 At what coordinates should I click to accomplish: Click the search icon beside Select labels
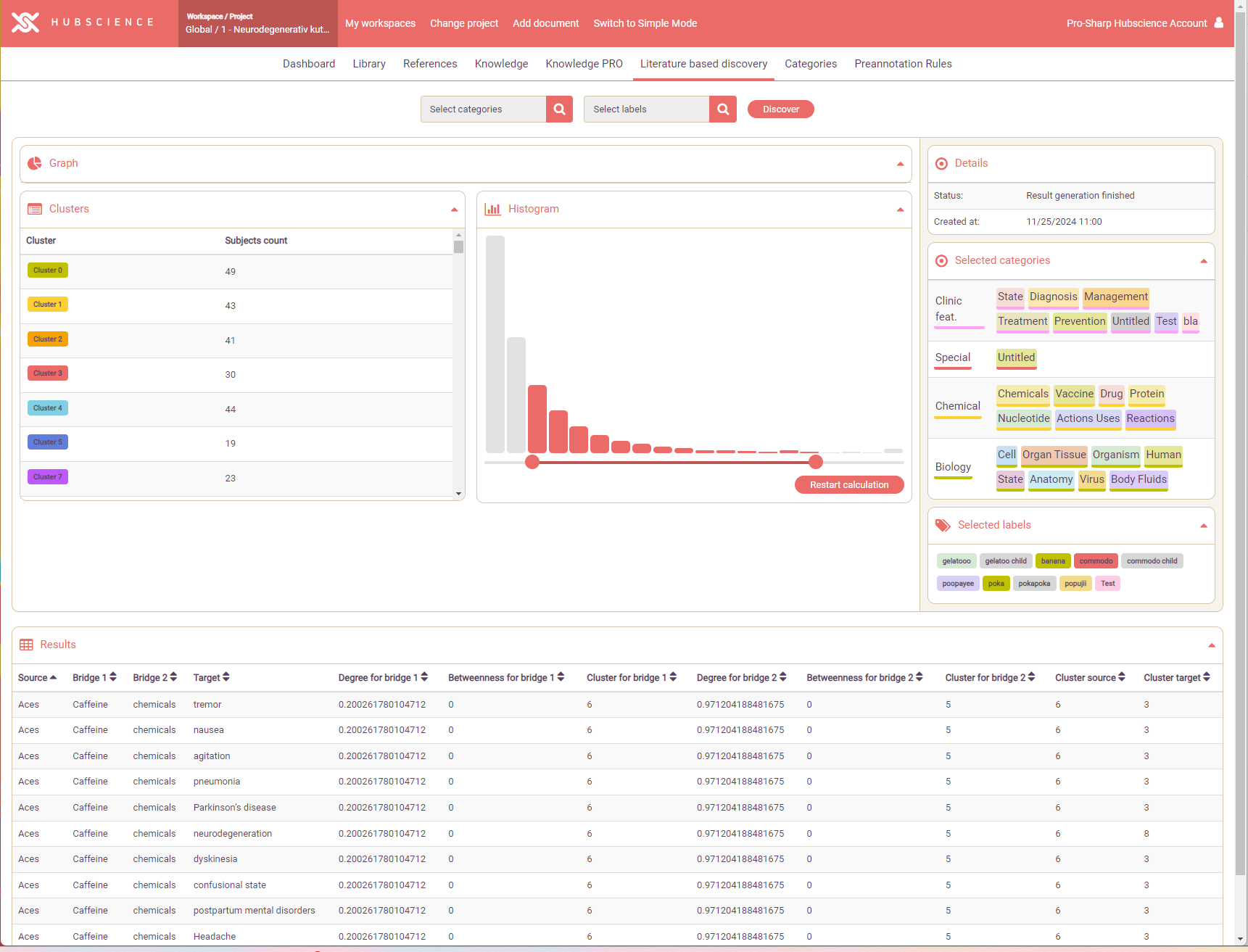(x=723, y=109)
